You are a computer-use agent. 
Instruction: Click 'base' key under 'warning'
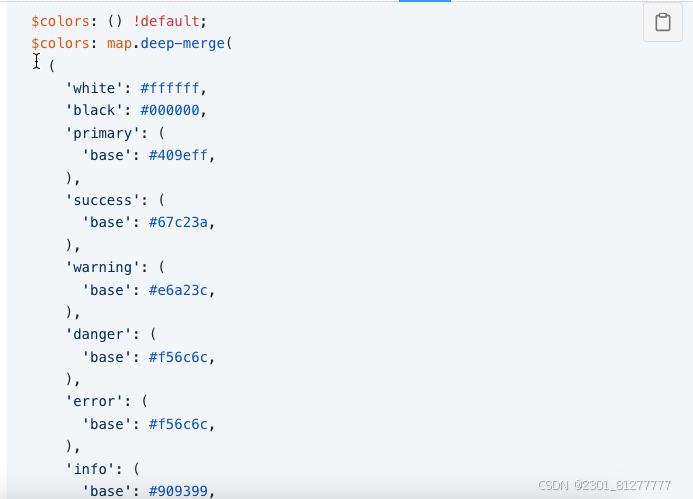tap(107, 290)
